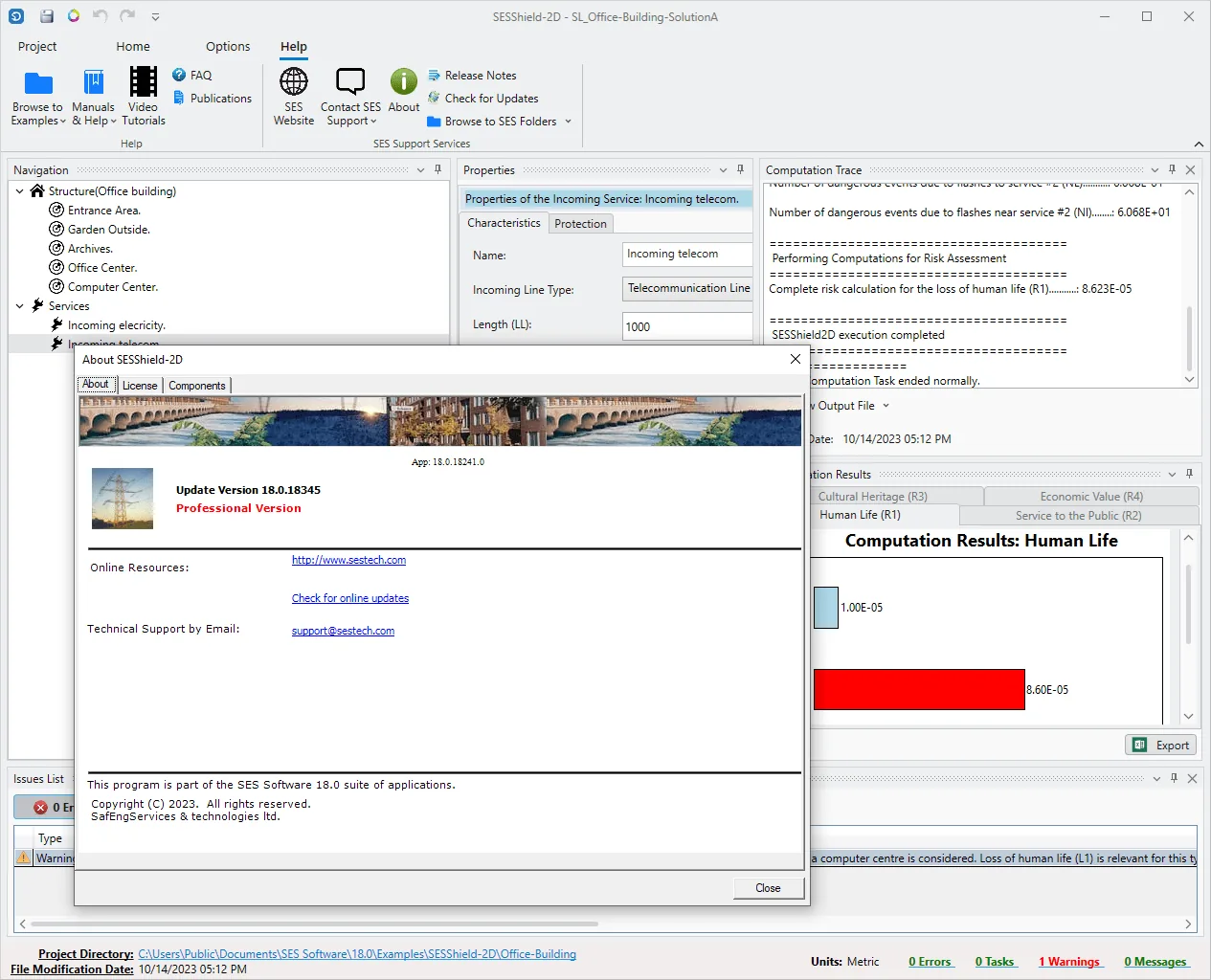Click the 0 Messages status link
Screen dimensions: 1211x980
[x=1155, y=962]
